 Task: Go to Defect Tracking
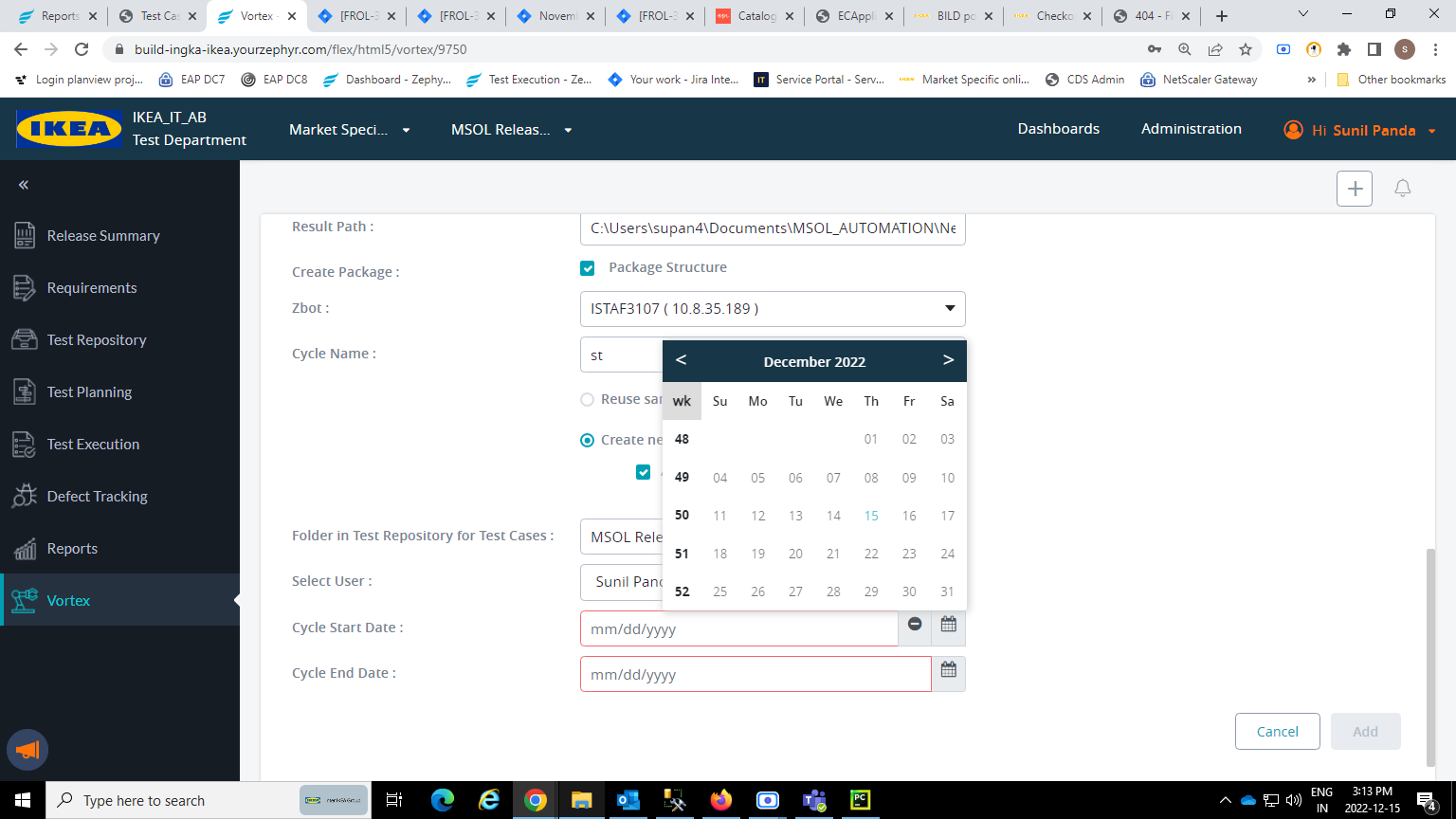click(x=98, y=496)
